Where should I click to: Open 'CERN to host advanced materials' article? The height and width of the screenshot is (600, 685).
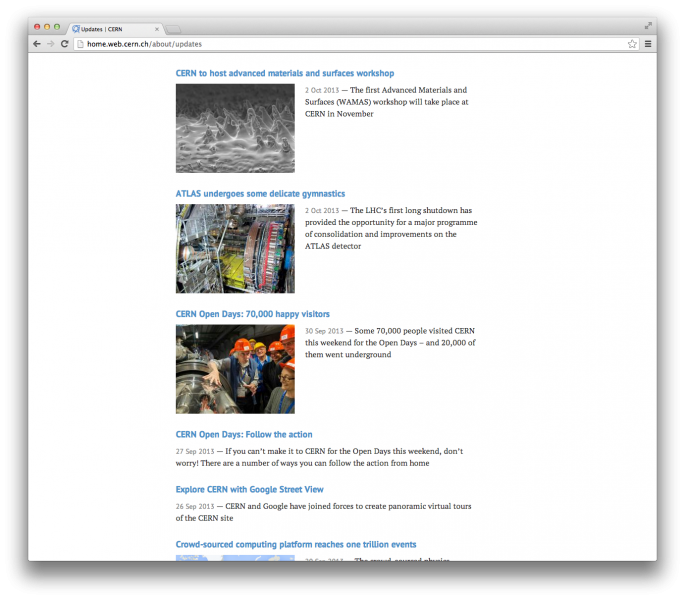285,73
